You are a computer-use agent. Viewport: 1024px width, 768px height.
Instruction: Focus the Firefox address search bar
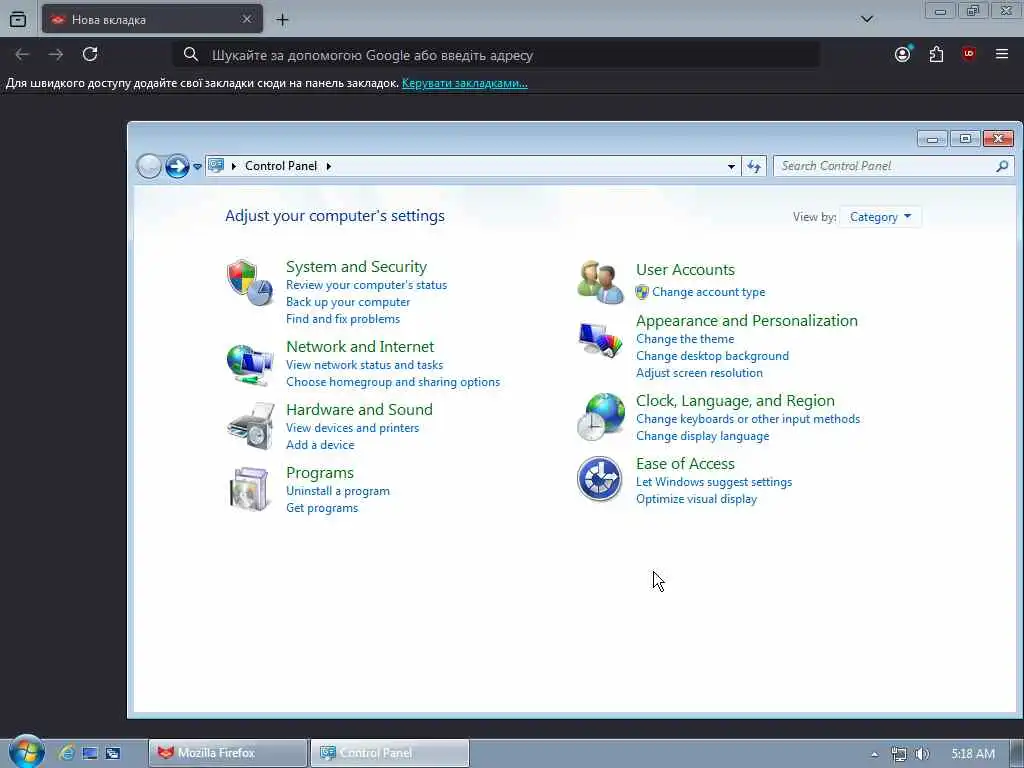(496, 55)
